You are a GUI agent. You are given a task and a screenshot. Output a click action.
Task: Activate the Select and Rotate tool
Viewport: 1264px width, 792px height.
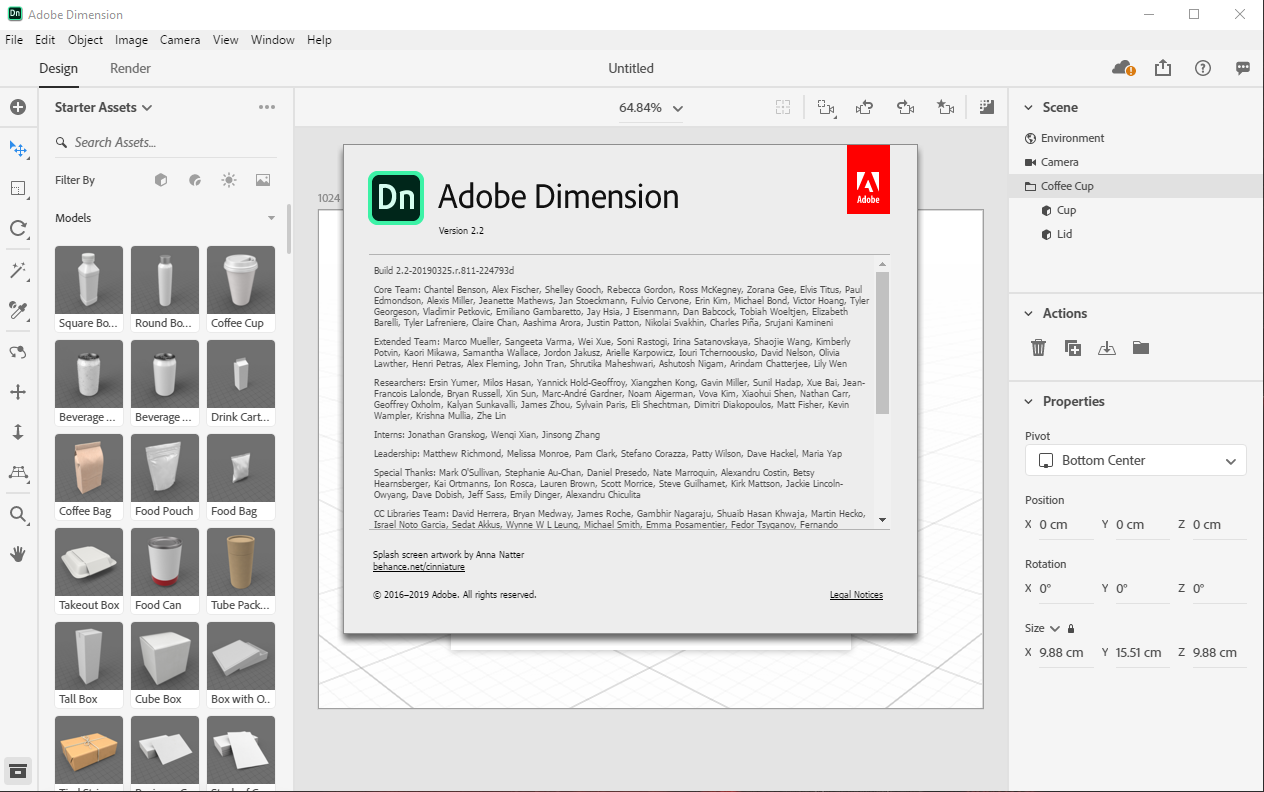[x=17, y=228]
